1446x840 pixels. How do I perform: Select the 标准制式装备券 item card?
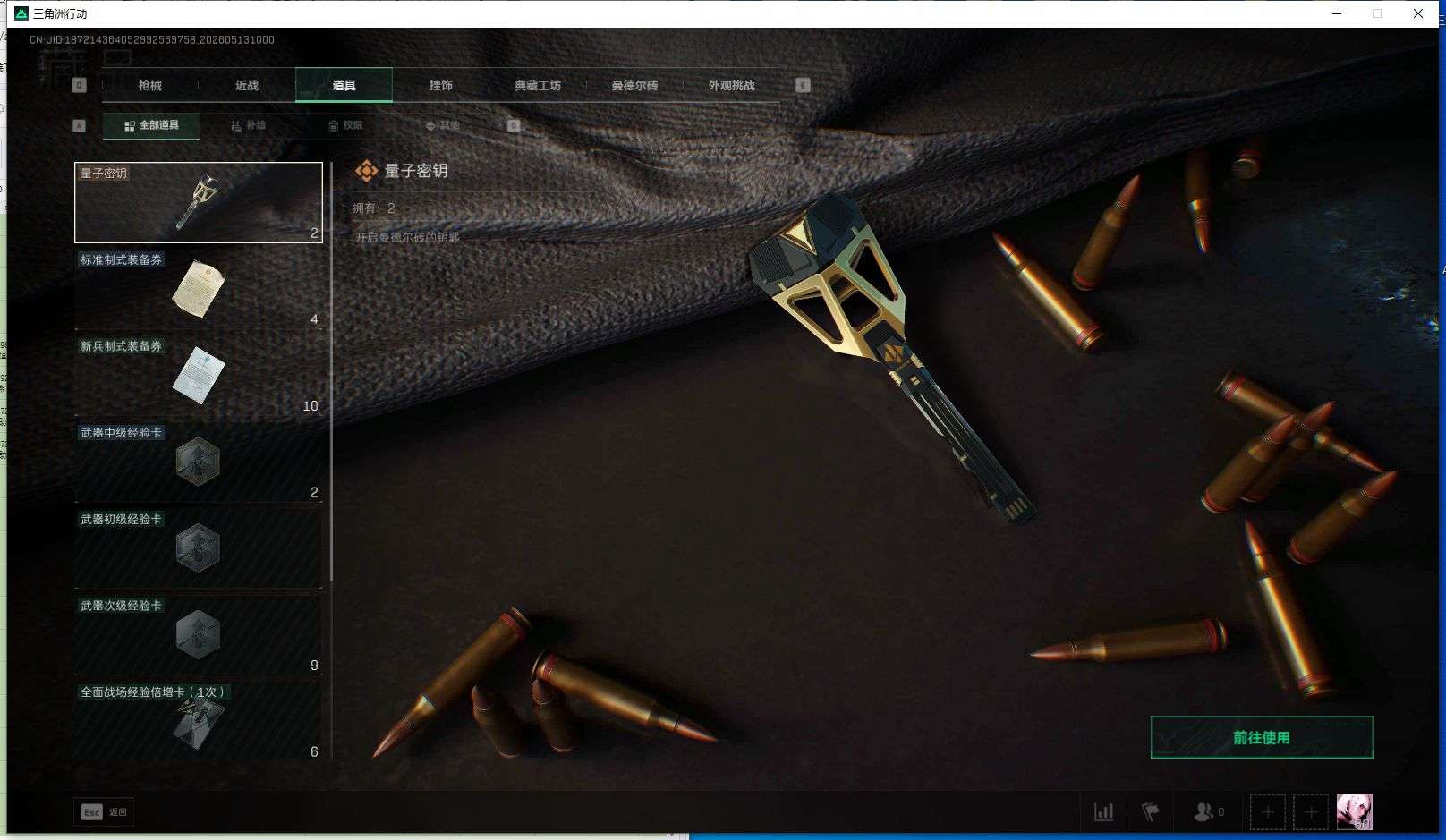[x=199, y=289]
